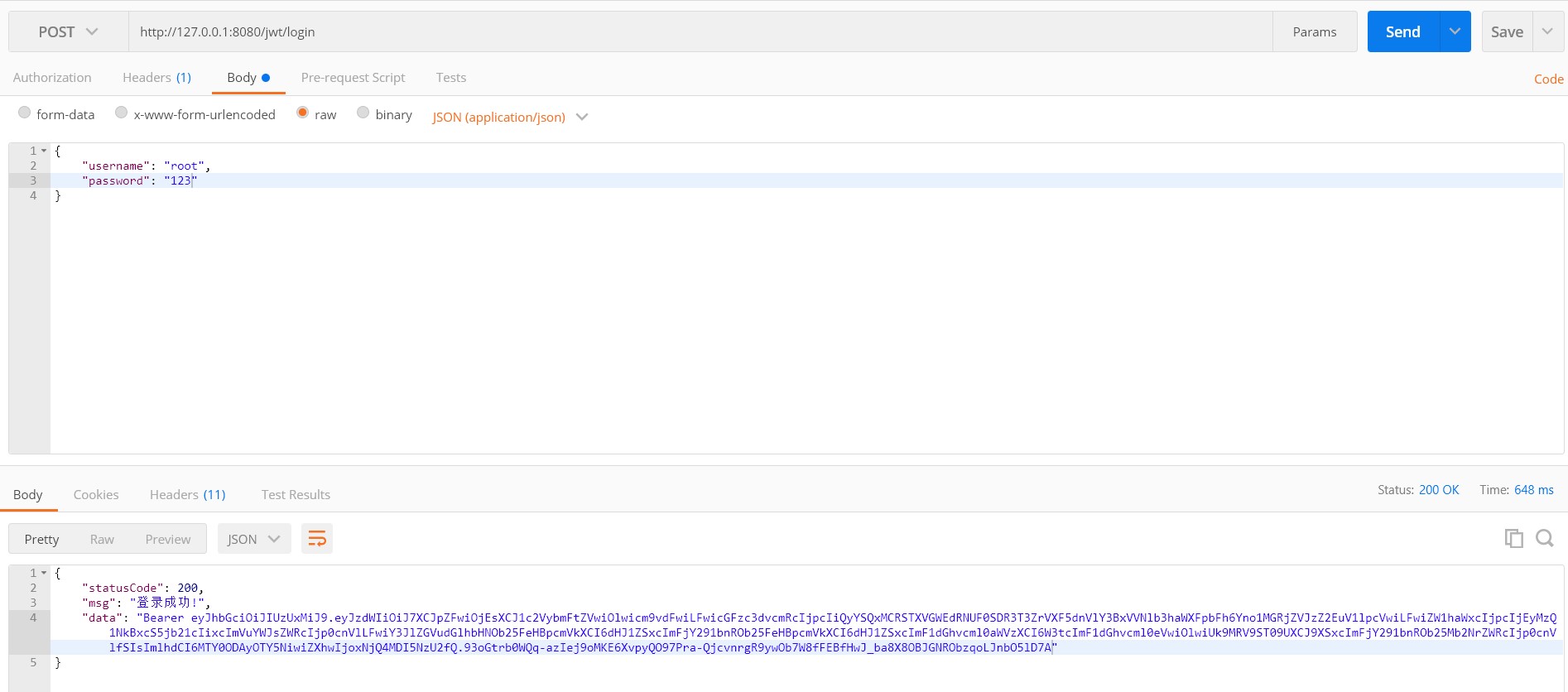This screenshot has width=1568, height=692.
Task: Open the Test Results tab
Action: pyautogui.click(x=296, y=494)
